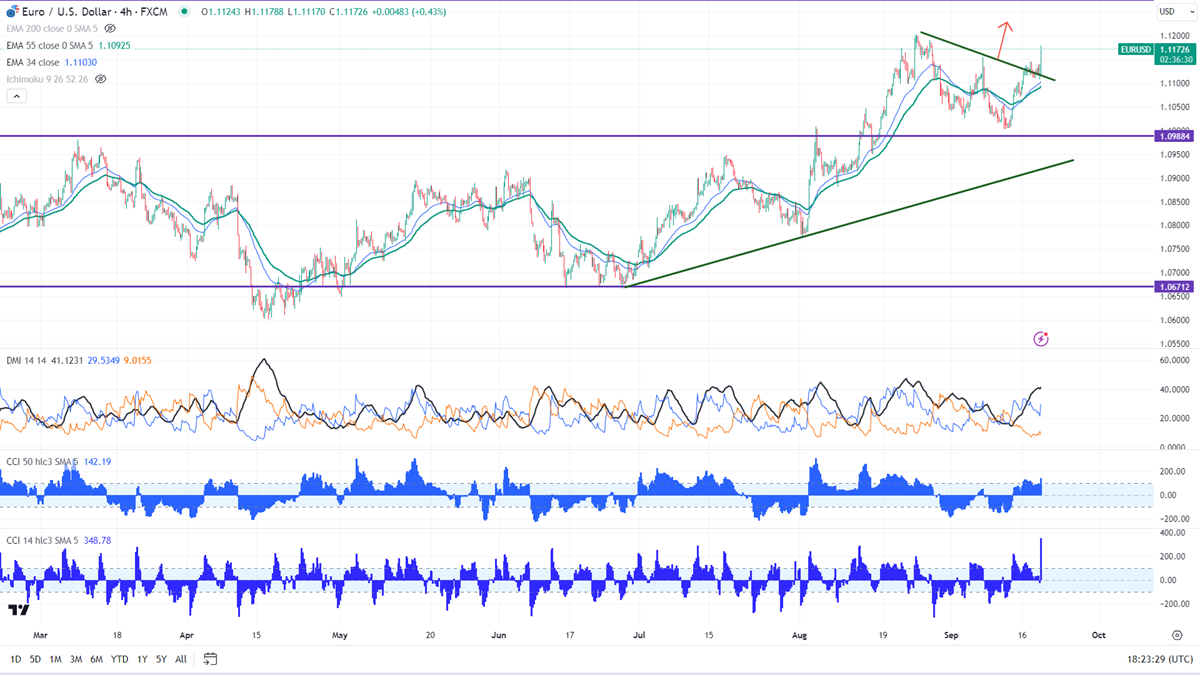The width and height of the screenshot is (1200, 675).
Task: Click the purple lightning event icon
Action: pos(1041,339)
